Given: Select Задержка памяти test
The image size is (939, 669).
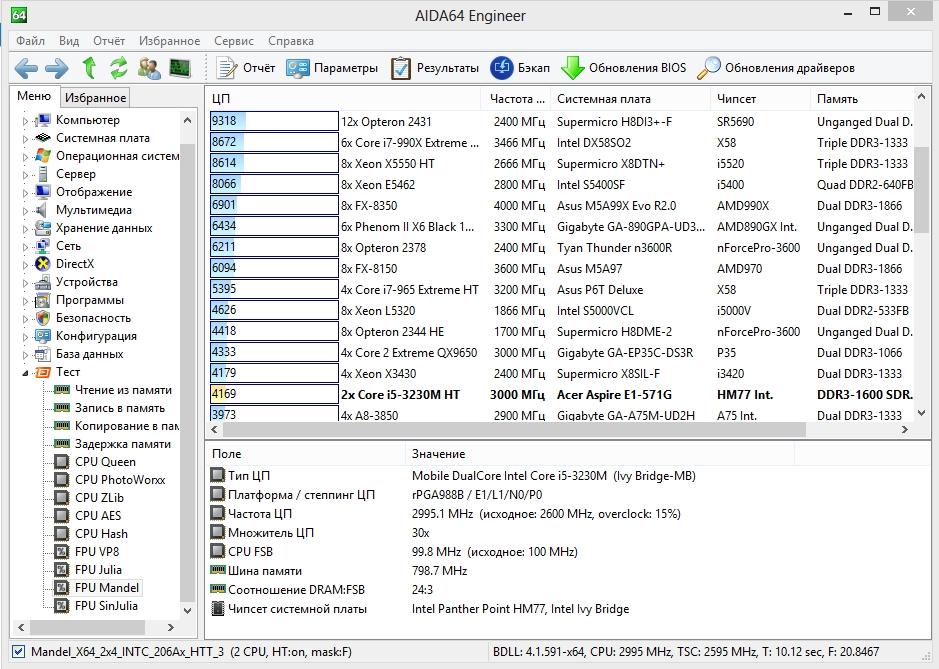Looking at the screenshot, I should point(122,443).
